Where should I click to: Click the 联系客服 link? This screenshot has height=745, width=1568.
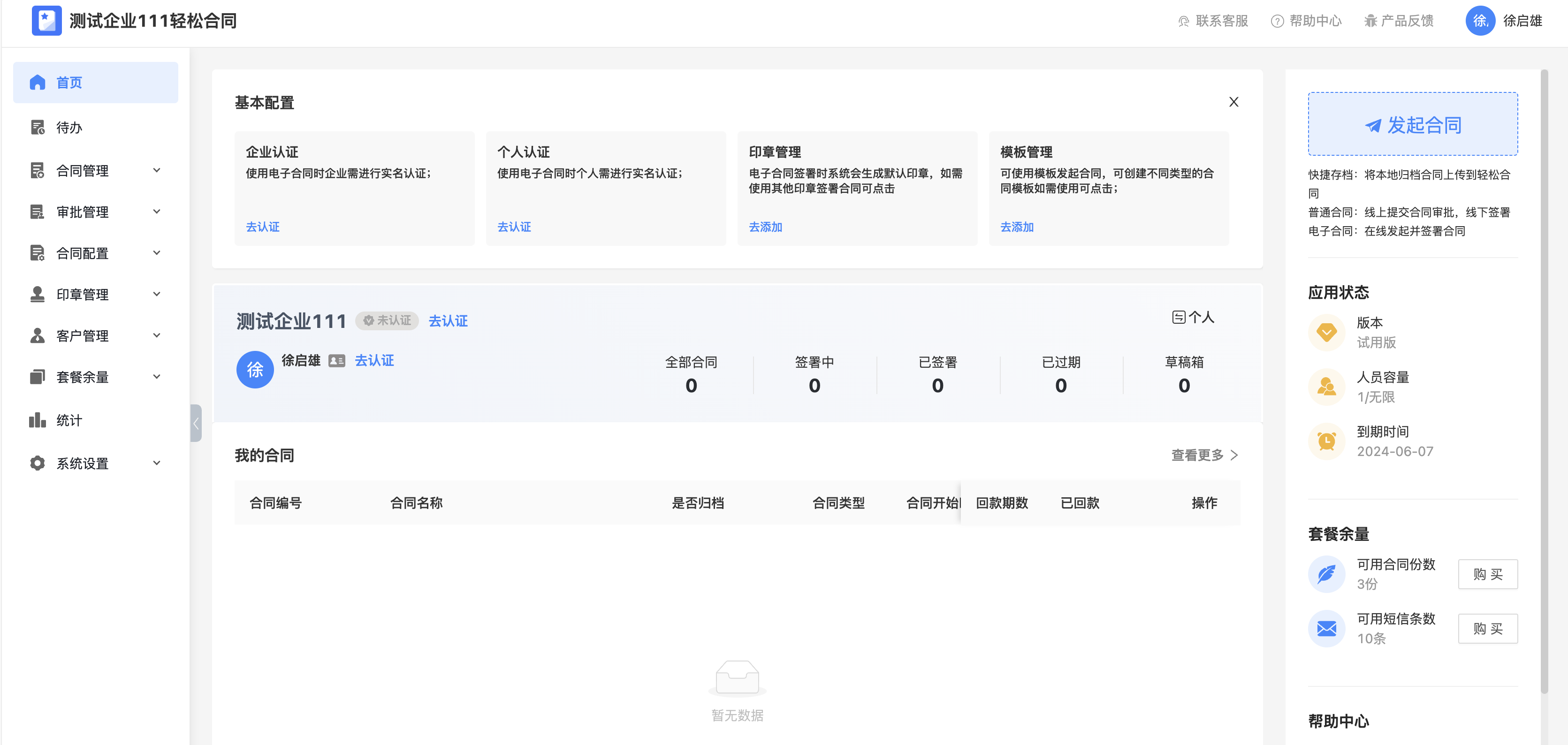coord(1213,21)
